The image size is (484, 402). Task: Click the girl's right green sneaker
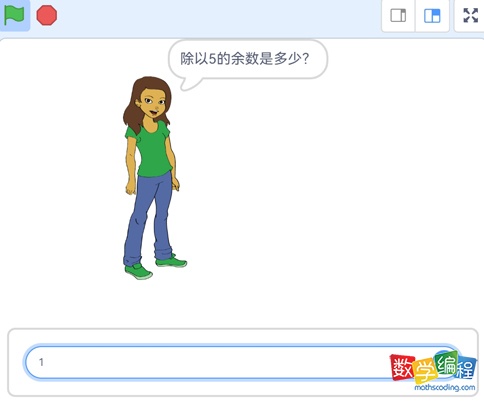pyautogui.click(x=171, y=261)
